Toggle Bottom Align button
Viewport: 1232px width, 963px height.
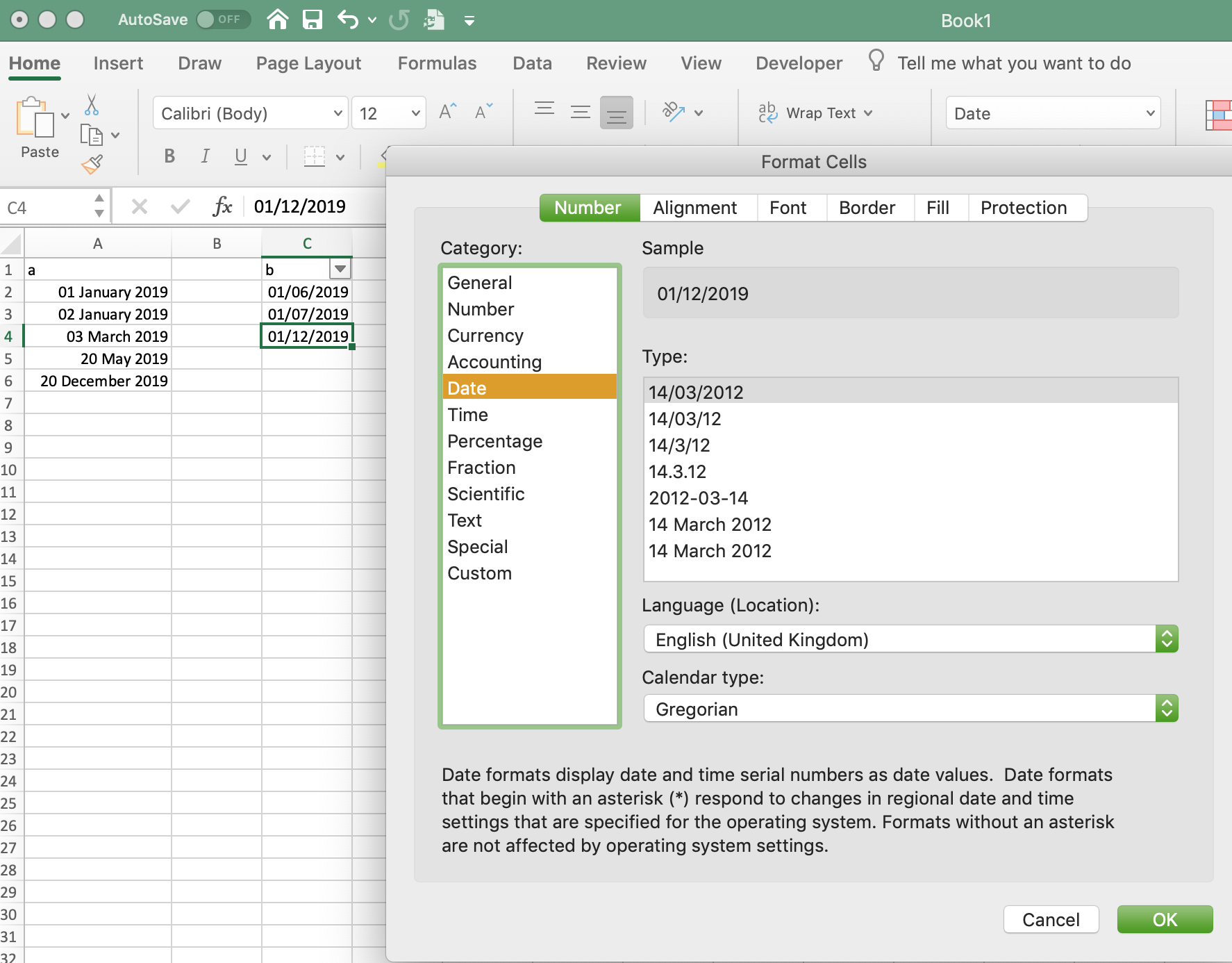pyautogui.click(x=617, y=112)
